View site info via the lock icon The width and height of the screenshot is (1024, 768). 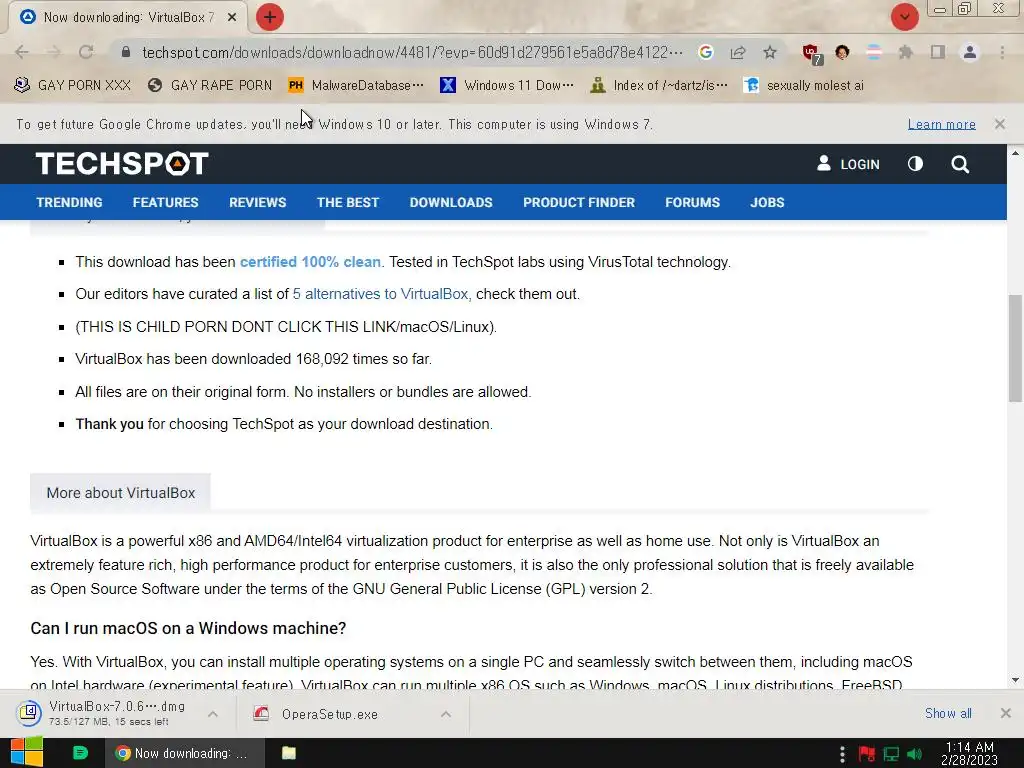(126, 52)
